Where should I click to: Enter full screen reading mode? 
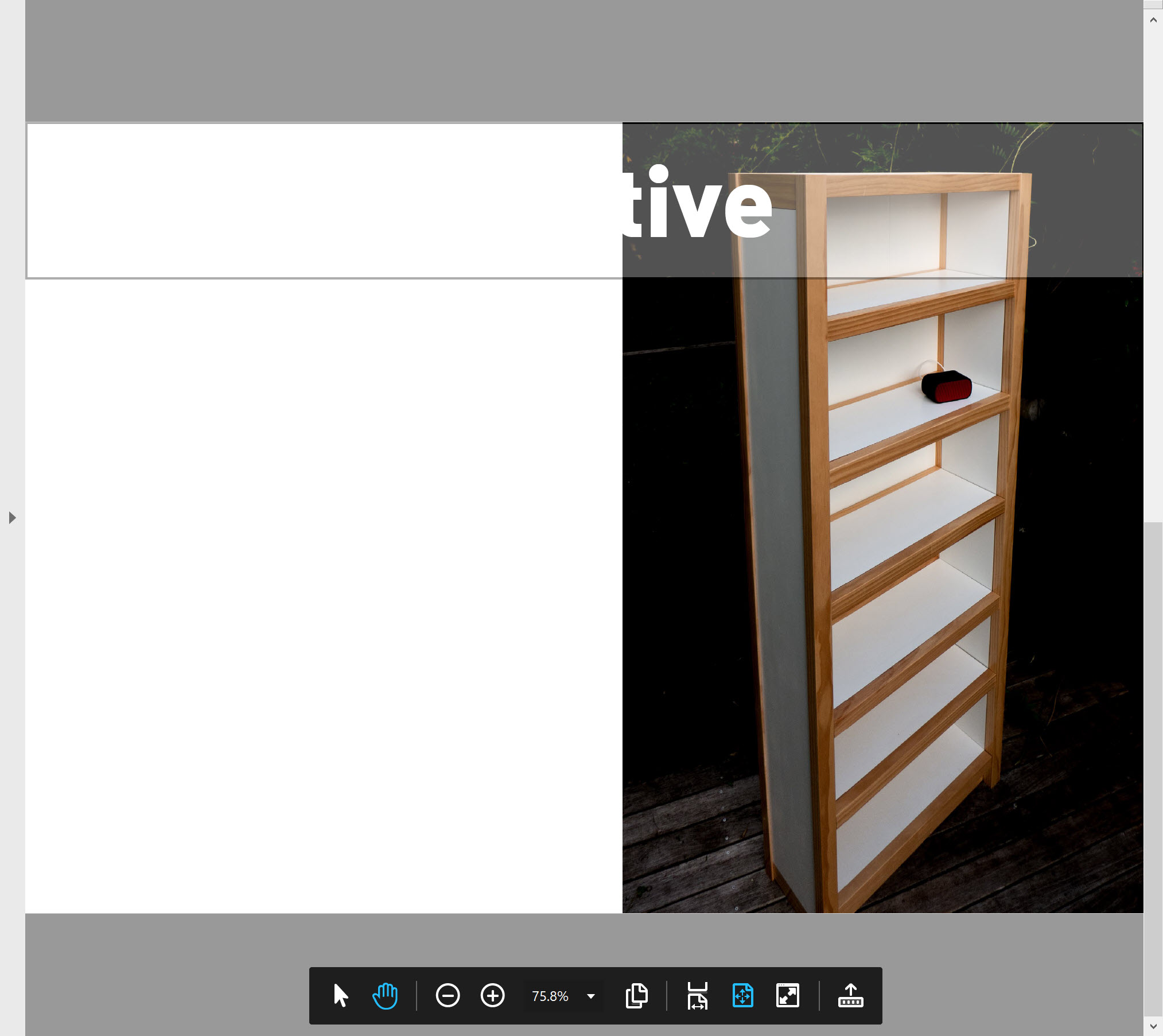[x=788, y=996]
